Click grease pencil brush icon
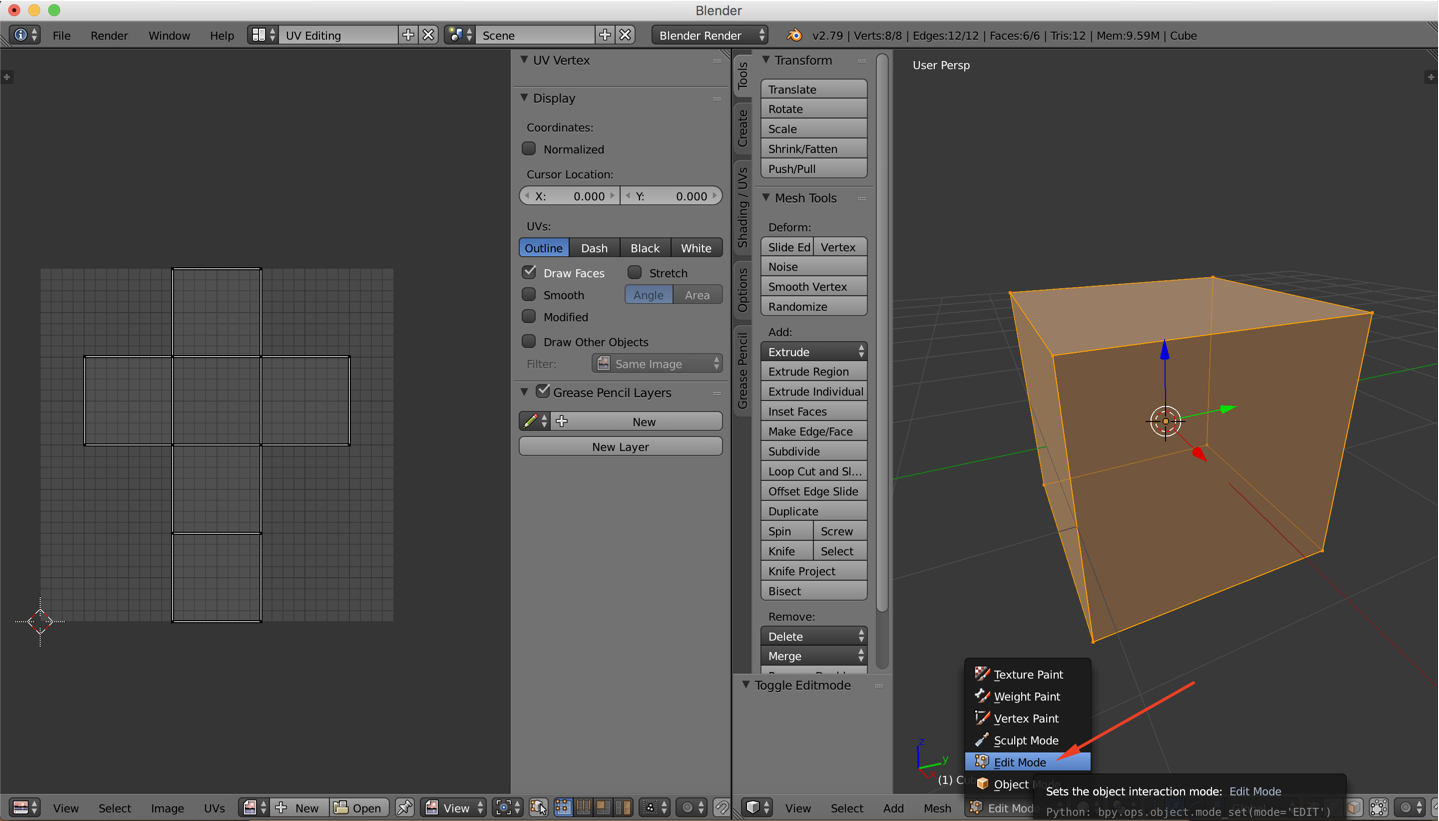1439x821 pixels. pyautogui.click(x=534, y=422)
